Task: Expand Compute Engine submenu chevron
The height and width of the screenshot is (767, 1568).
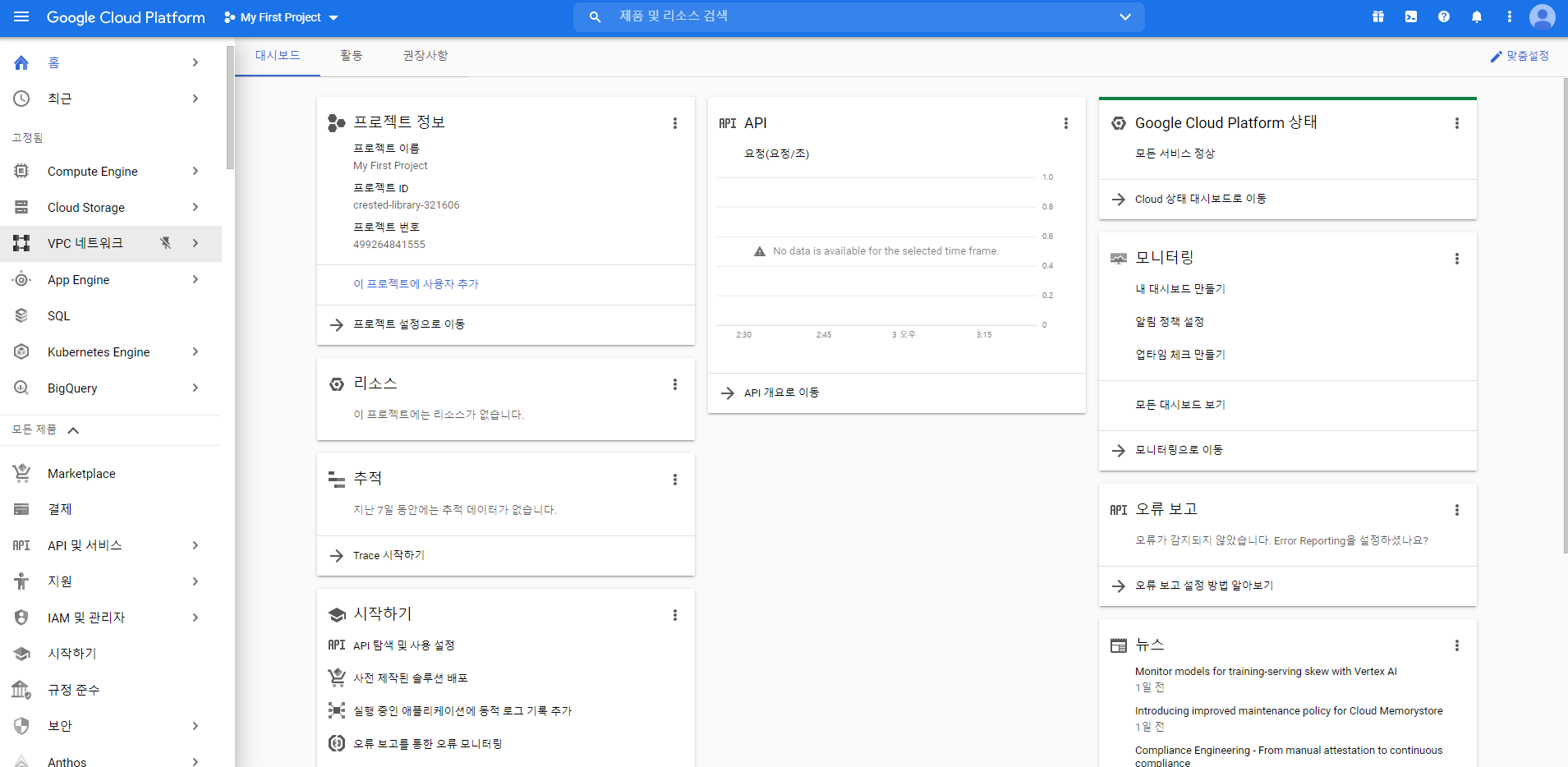Action: click(x=195, y=171)
